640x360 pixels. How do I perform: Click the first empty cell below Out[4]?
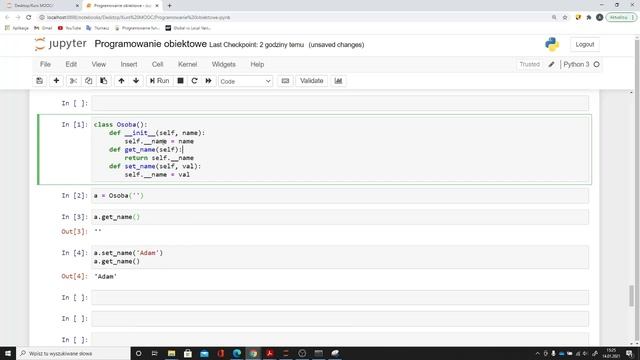tap(340, 298)
